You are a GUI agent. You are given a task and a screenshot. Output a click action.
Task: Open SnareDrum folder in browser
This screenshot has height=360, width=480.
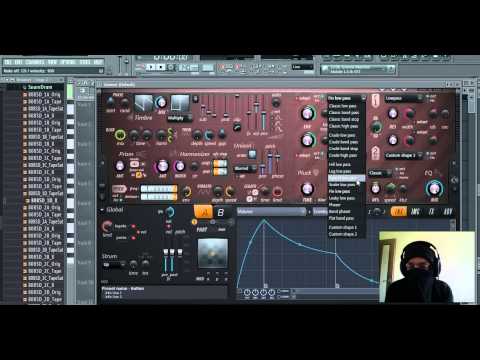pyautogui.click(x=40, y=87)
